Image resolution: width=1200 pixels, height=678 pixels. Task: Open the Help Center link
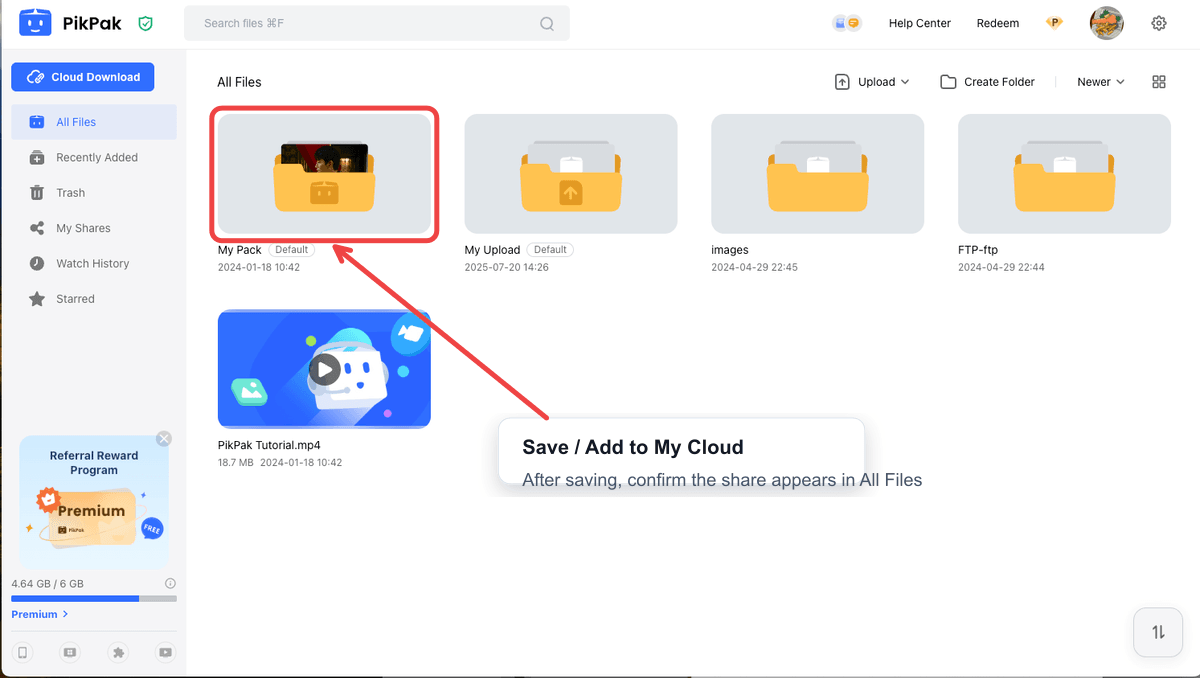pos(920,23)
